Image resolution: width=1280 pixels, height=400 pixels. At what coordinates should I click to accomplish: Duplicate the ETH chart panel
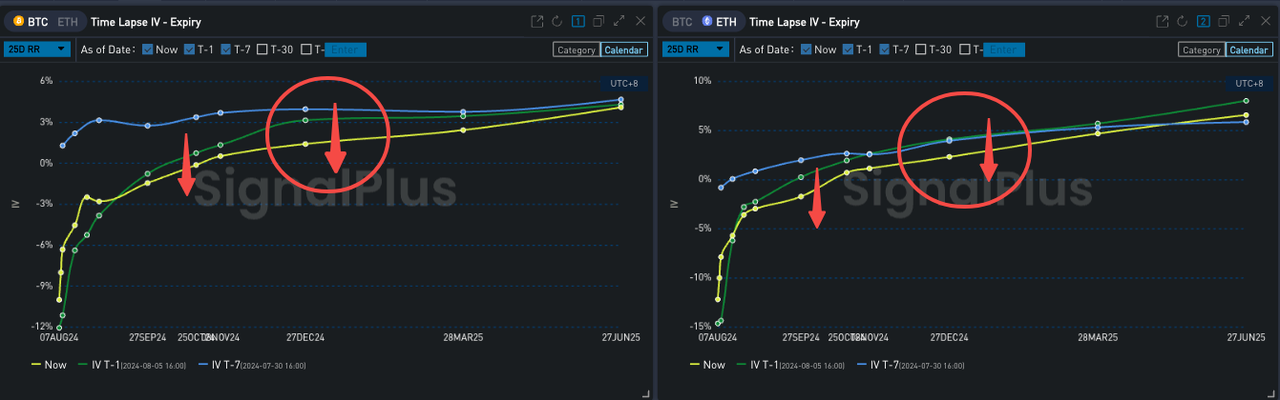pos(1223,21)
